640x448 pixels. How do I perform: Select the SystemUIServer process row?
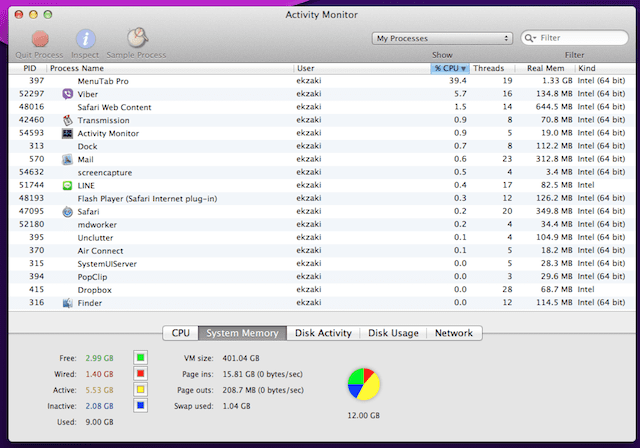click(x=322, y=264)
